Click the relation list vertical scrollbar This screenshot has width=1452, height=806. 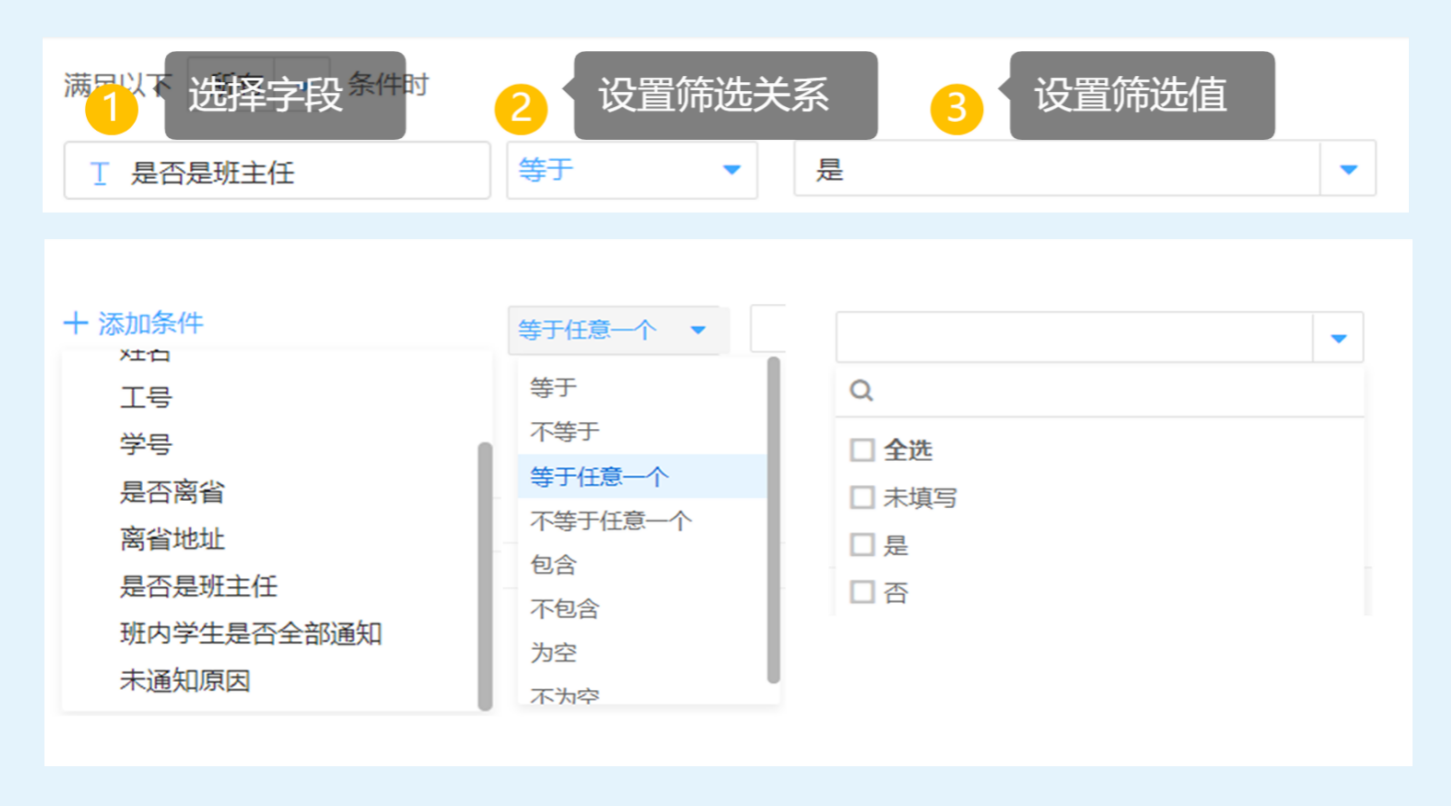pyautogui.click(x=772, y=520)
